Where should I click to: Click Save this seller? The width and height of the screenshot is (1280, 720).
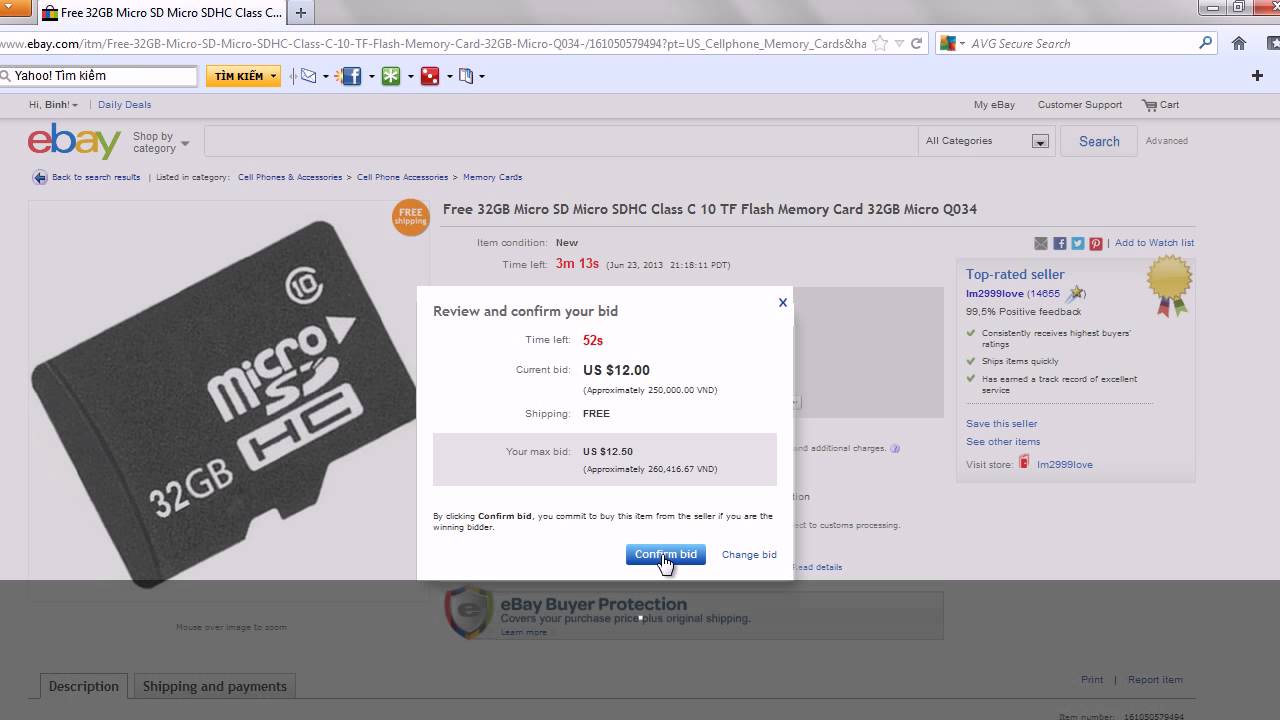pos(1002,424)
